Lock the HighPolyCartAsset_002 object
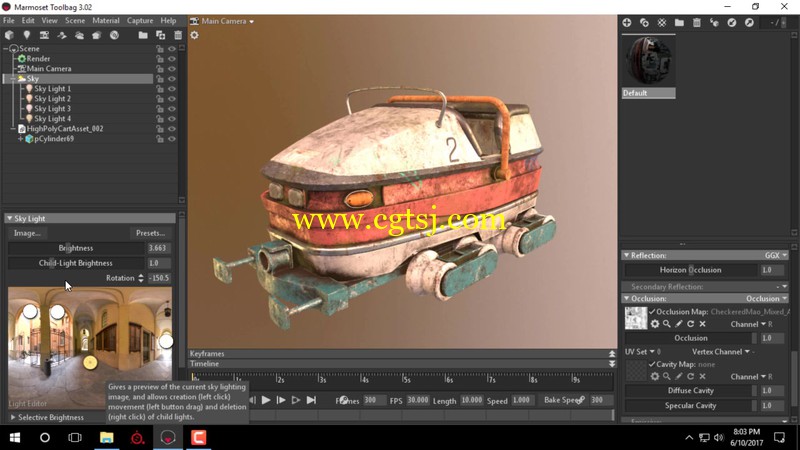Viewport: 800px width, 450px height. coord(160,129)
